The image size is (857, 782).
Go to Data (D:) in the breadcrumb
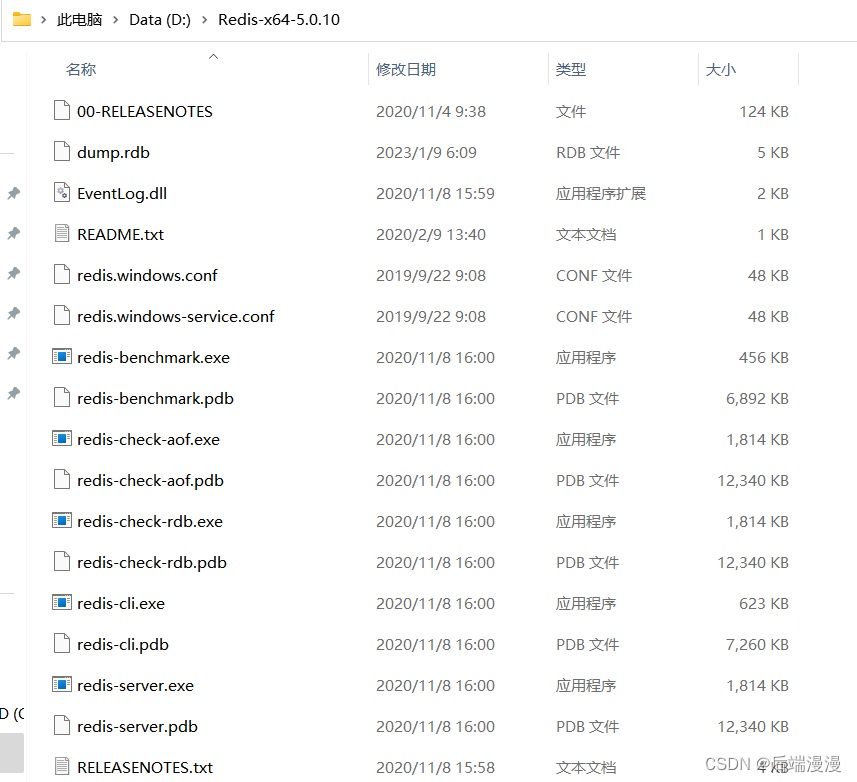tap(160, 20)
